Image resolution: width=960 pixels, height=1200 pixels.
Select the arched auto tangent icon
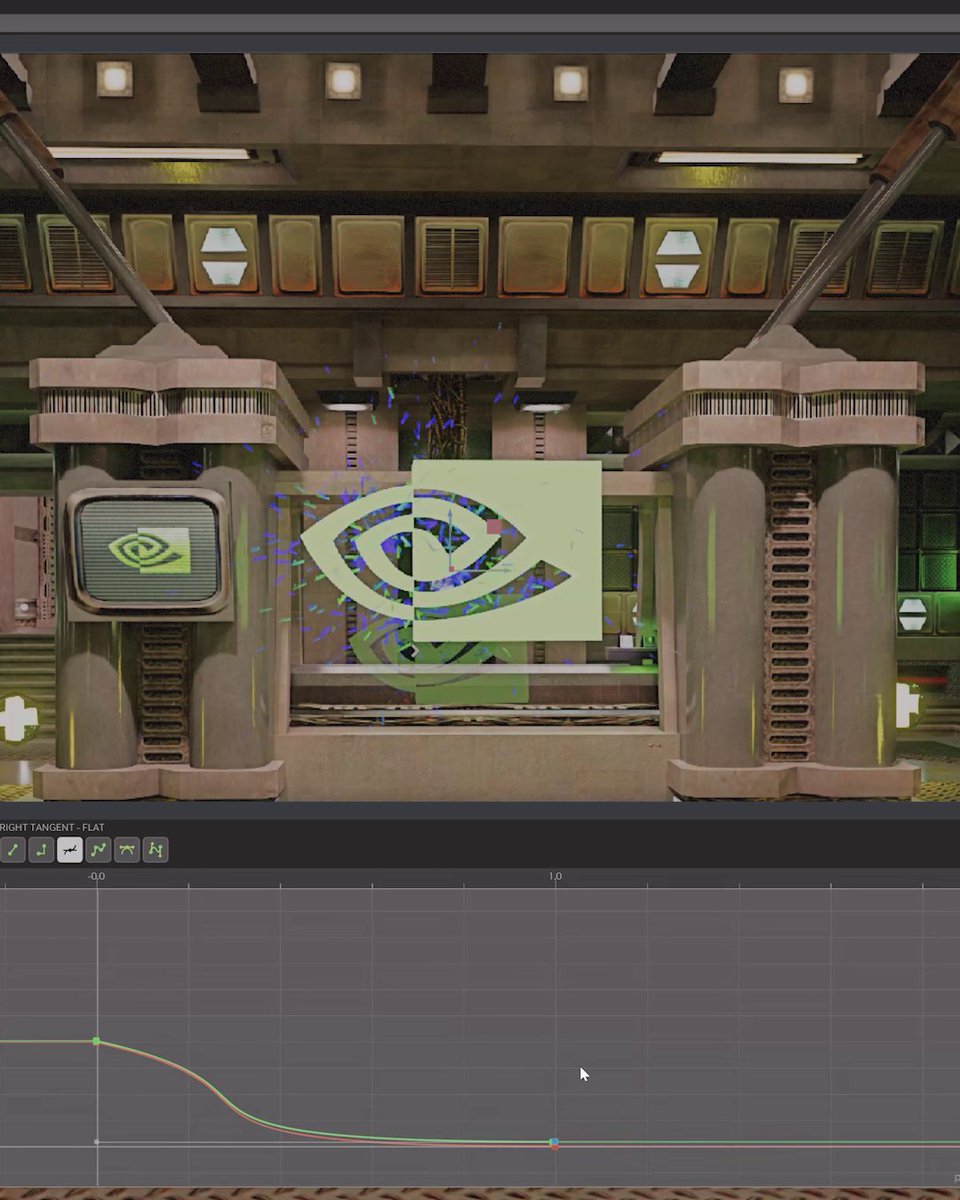(127, 850)
